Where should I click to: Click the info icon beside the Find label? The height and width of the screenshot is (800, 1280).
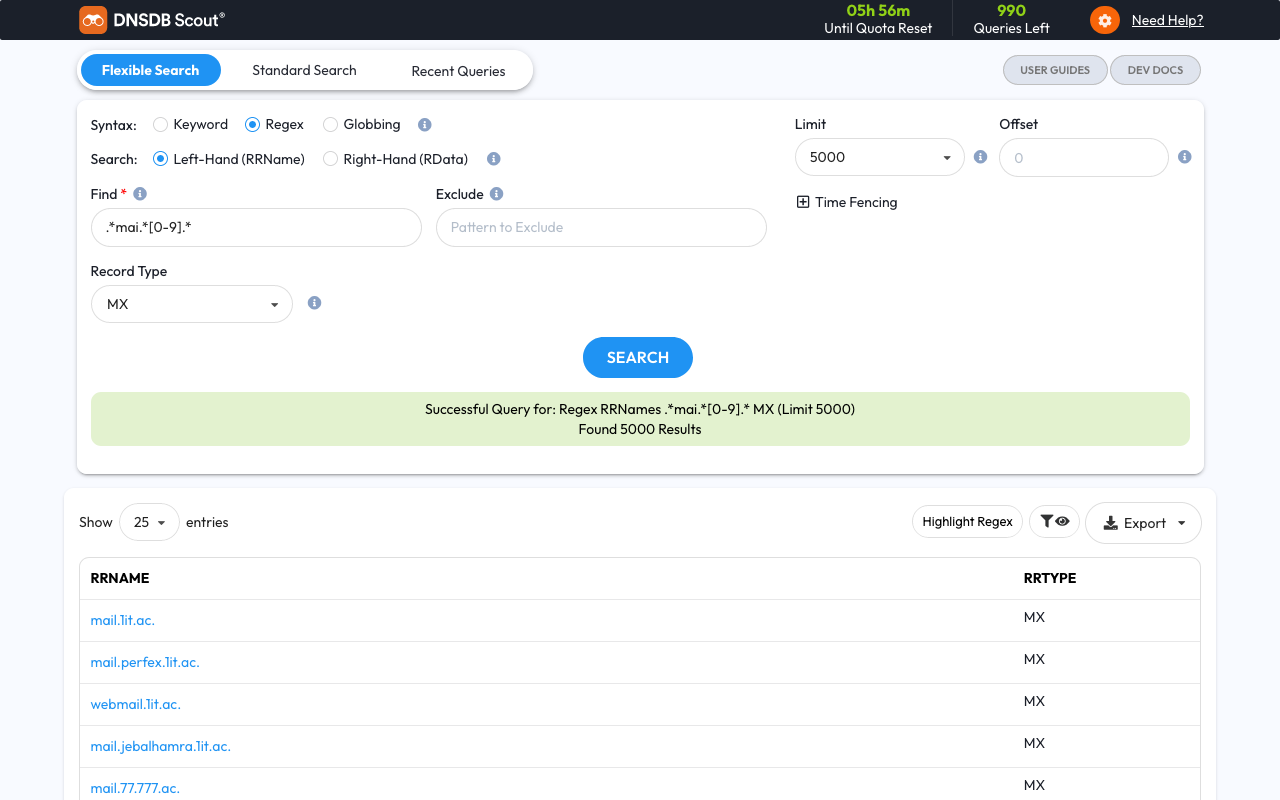coord(140,194)
